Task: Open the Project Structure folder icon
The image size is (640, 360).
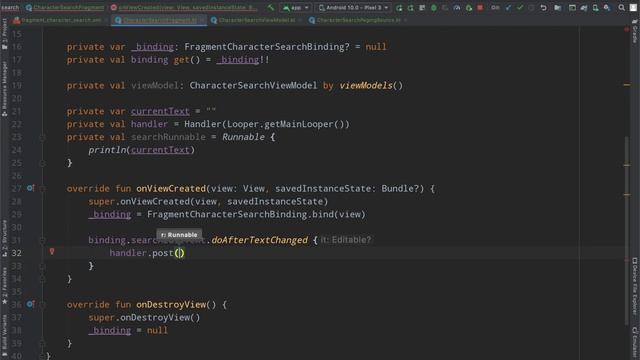Action: [x=557, y=8]
